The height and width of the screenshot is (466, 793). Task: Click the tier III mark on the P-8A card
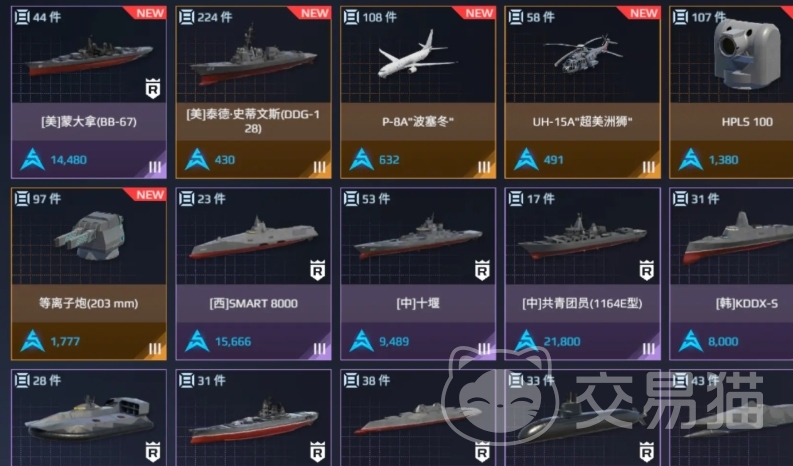[x=484, y=167]
